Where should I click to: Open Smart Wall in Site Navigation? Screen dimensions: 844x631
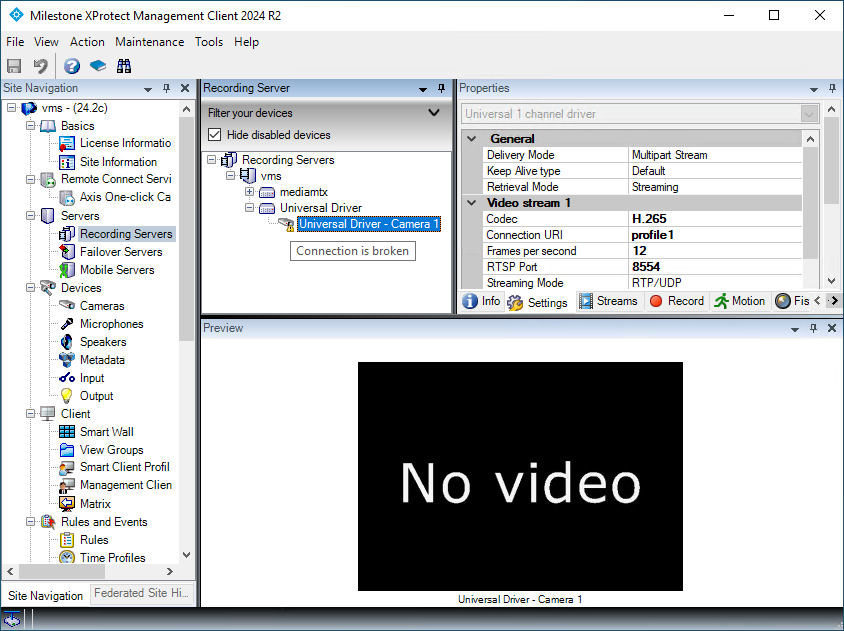tap(107, 432)
